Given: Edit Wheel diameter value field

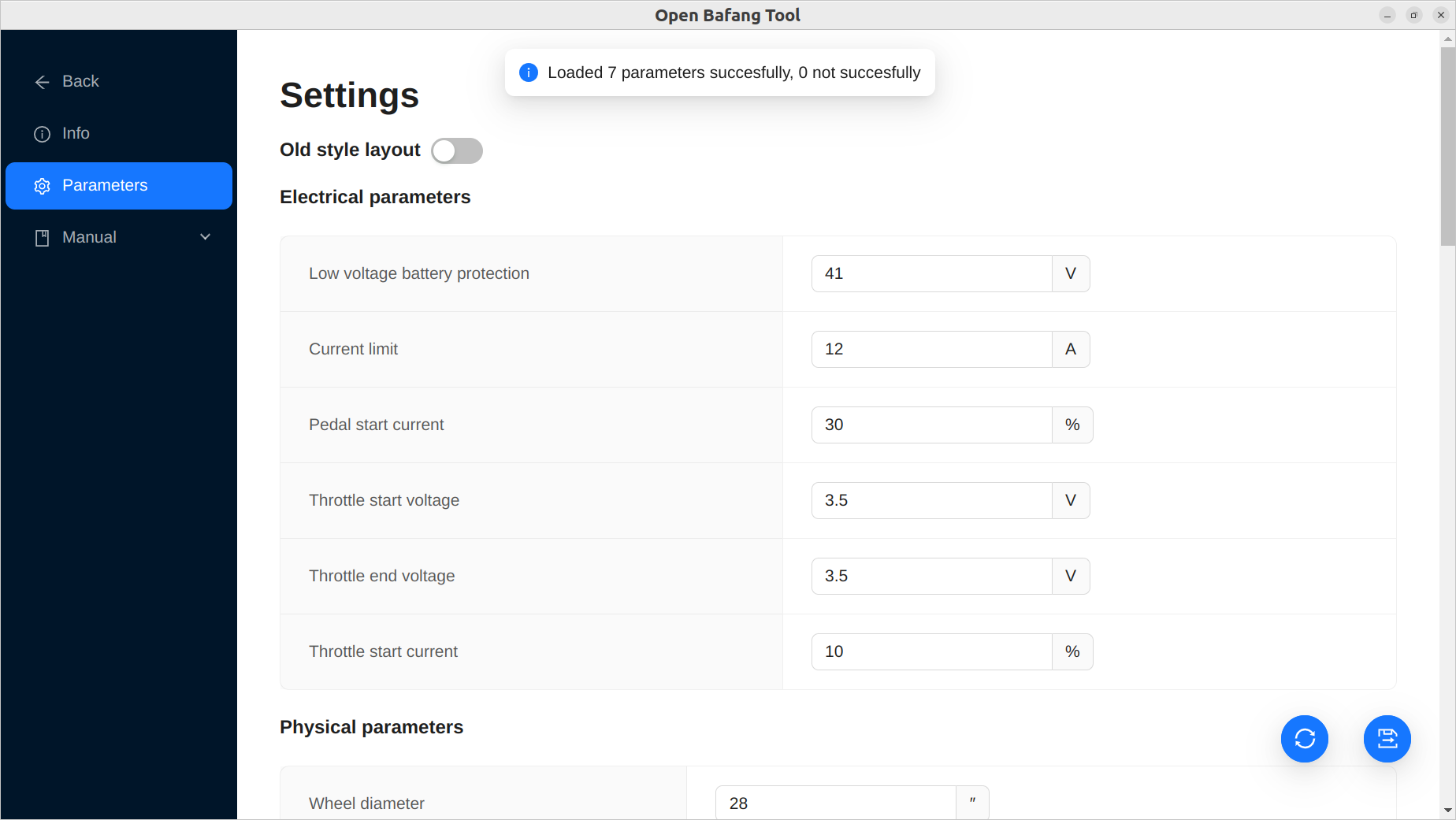Looking at the screenshot, I should click(836, 803).
